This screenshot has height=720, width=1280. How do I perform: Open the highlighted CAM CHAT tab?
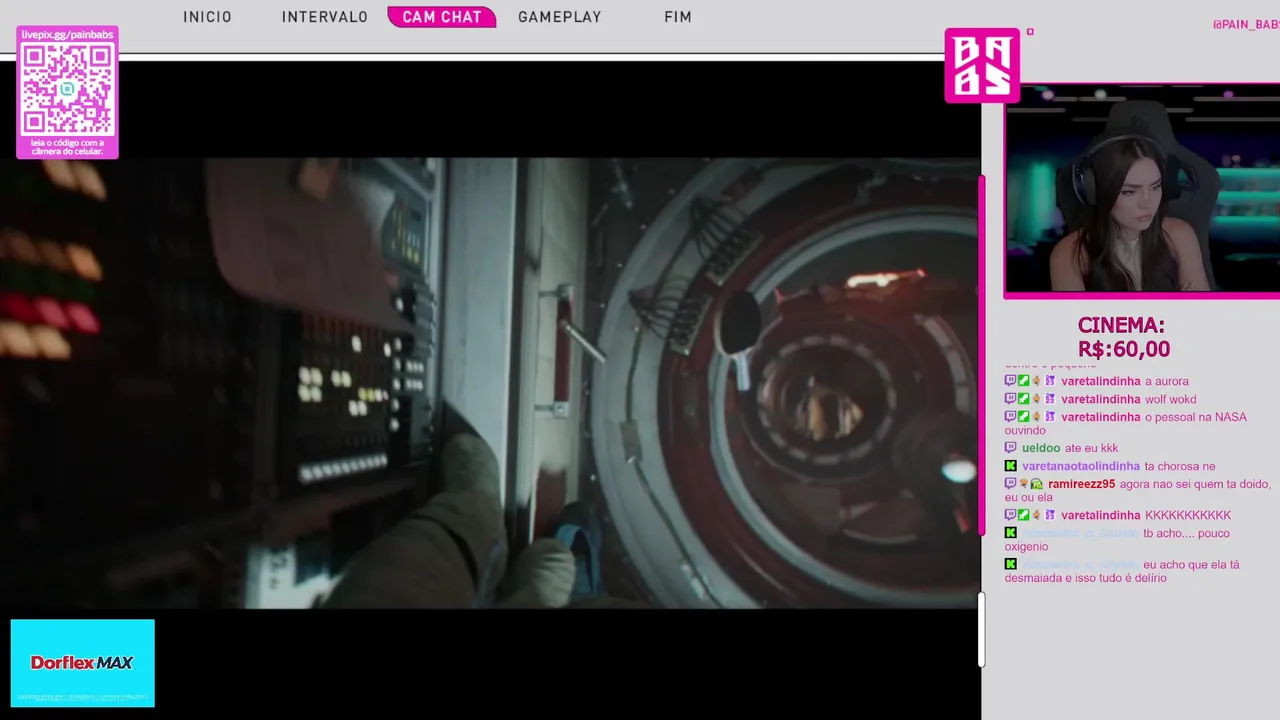tap(442, 17)
